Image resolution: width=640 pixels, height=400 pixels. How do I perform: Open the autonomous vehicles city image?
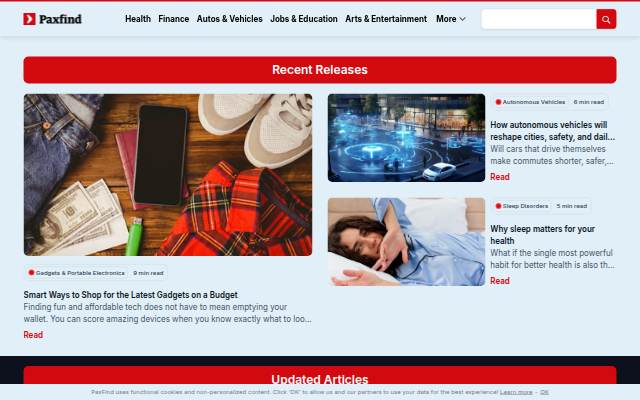[x=406, y=138]
